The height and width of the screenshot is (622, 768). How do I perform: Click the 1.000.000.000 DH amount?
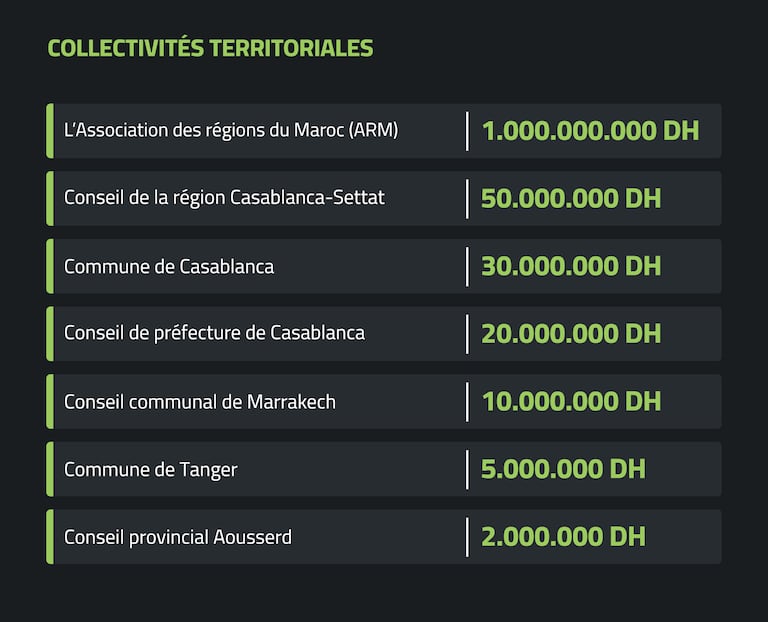[x=590, y=130]
